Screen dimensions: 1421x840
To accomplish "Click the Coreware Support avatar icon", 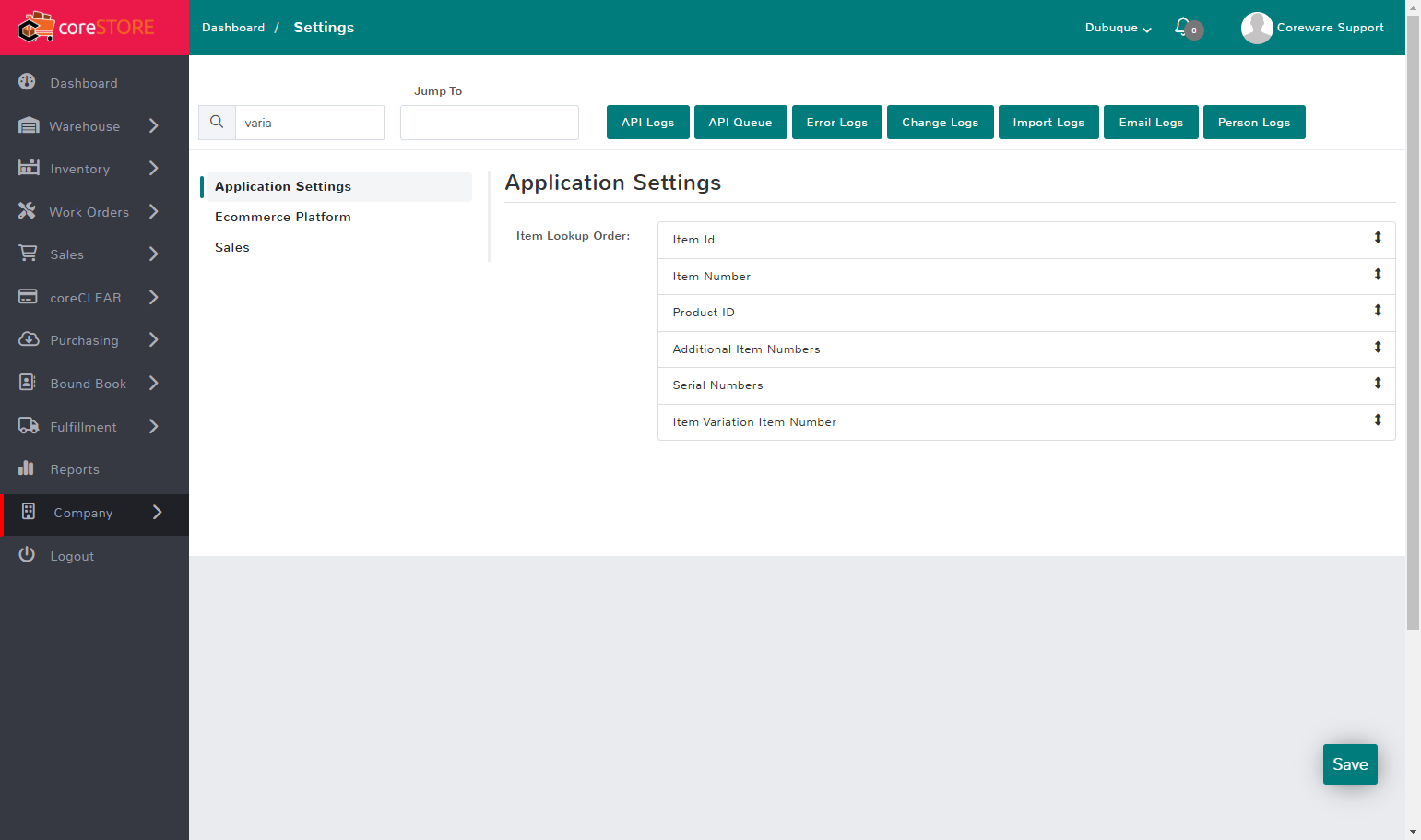I will click(x=1256, y=28).
